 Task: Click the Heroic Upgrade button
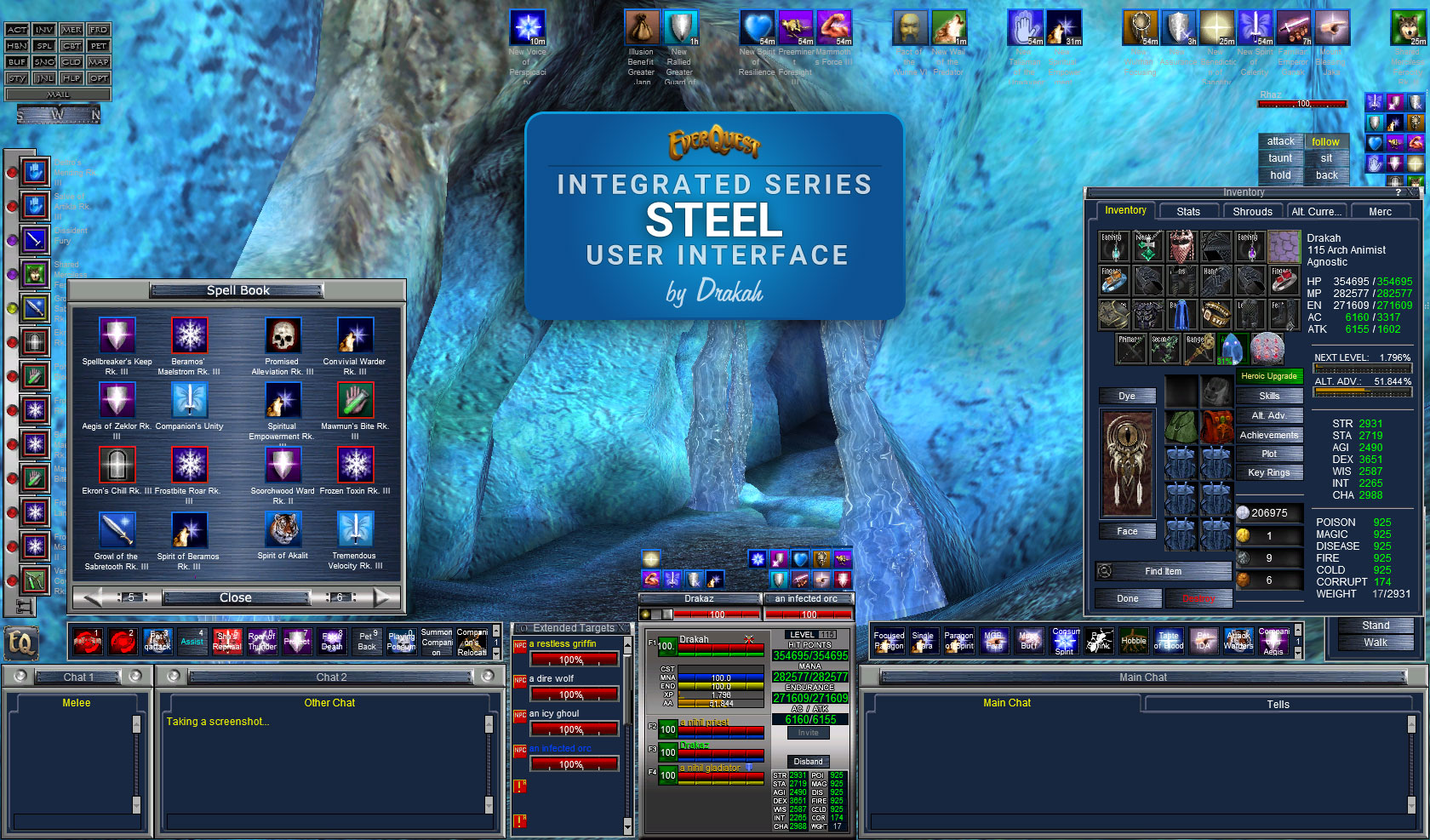(1269, 375)
